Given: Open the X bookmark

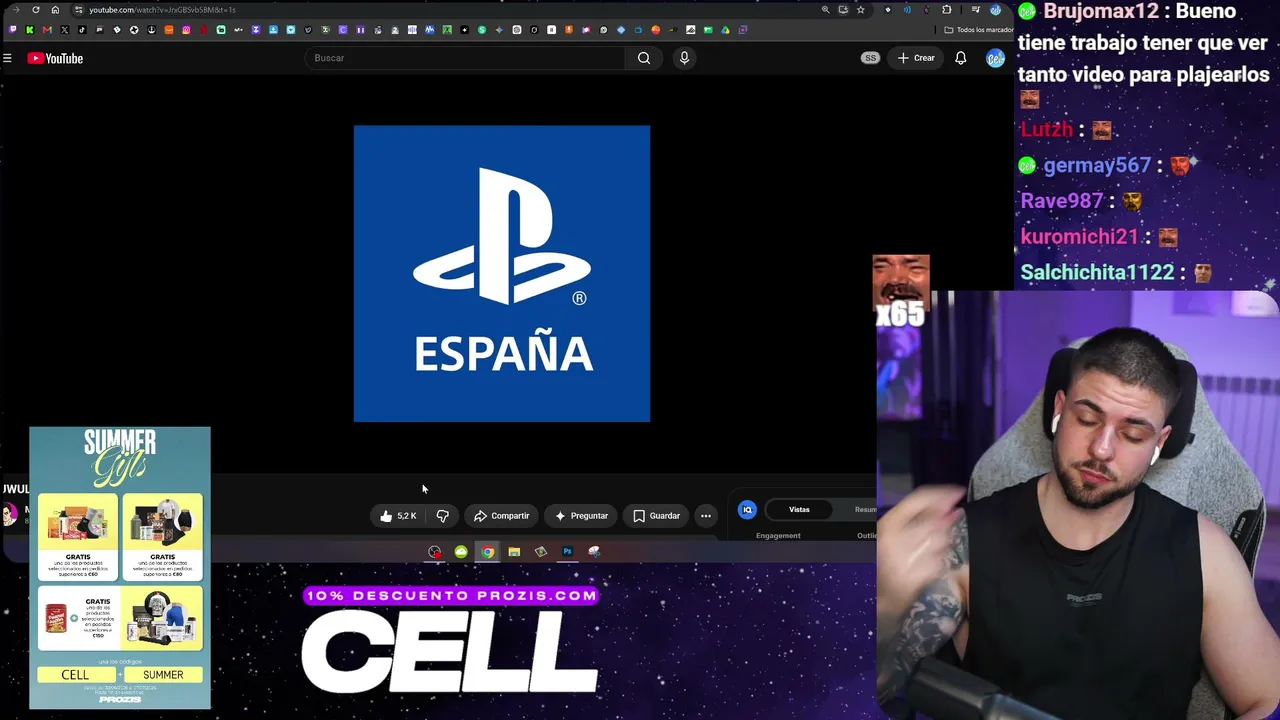Looking at the screenshot, I should 65,30.
